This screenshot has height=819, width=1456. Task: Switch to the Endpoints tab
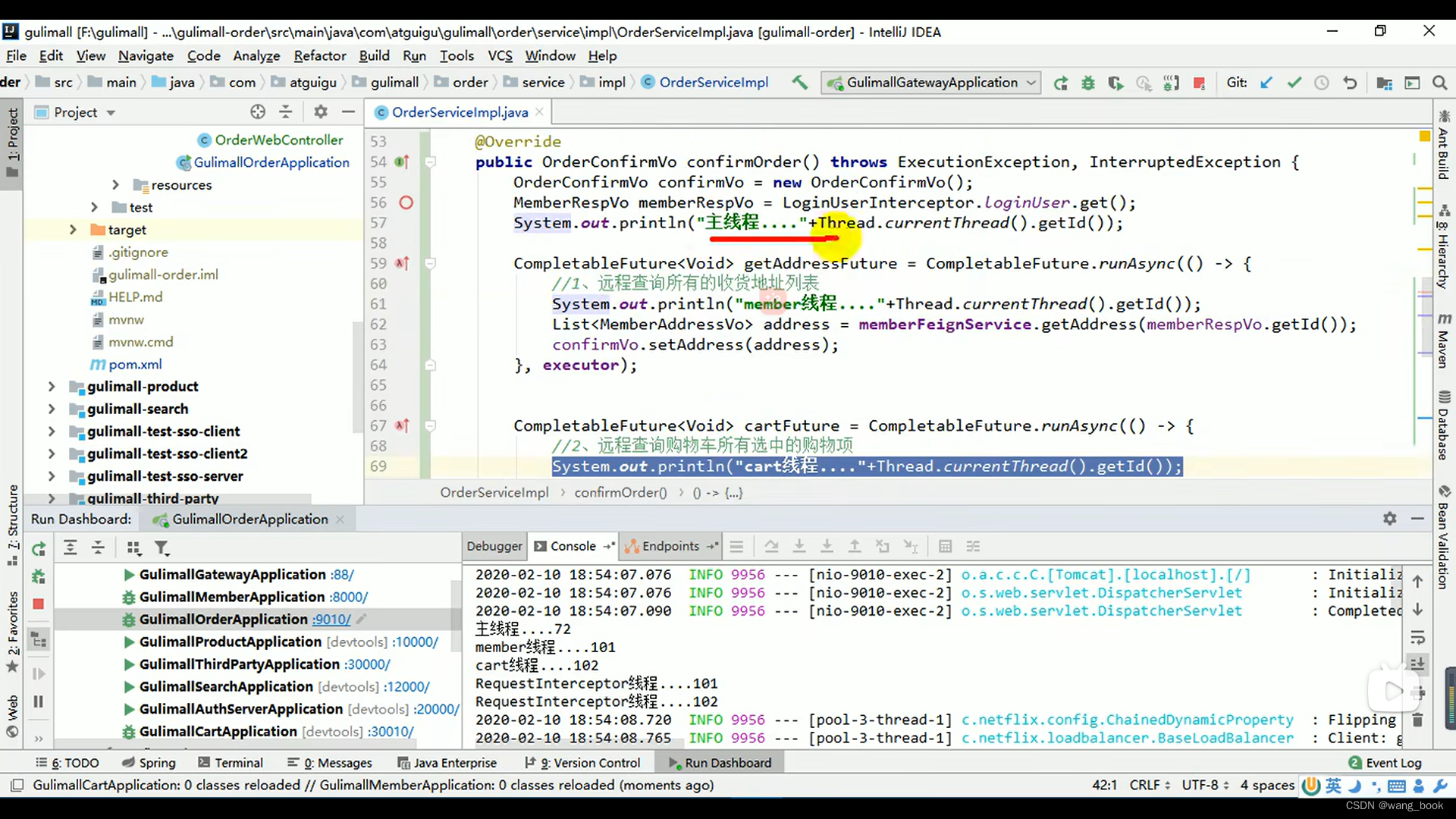pyautogui.click(x=670, y=546)
